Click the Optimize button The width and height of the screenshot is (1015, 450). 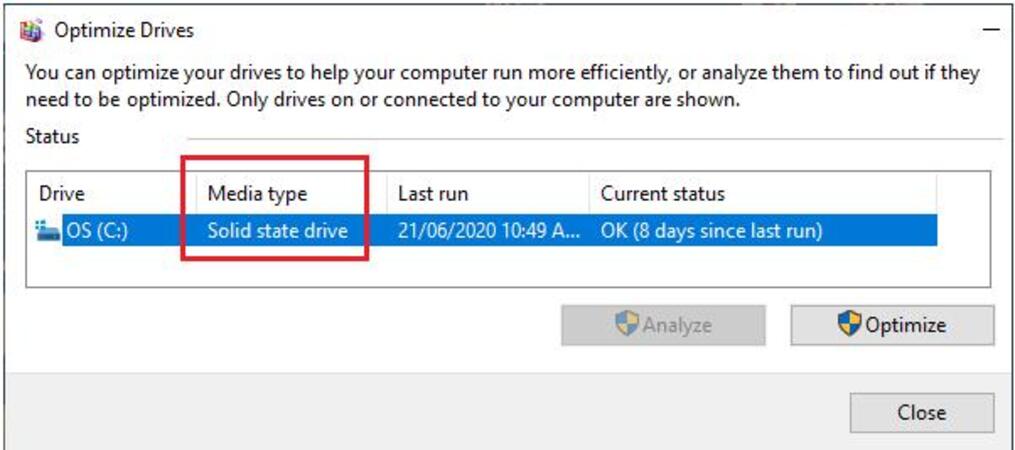point(892,325)
